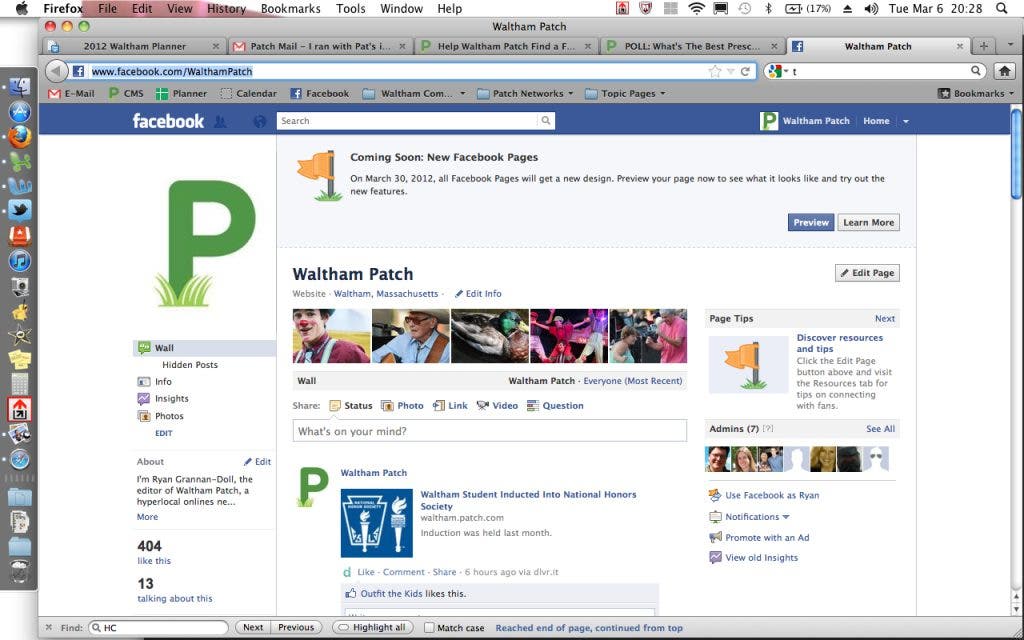Click the Edit Page button
1024x640 pixels.
click(x=867, y=273)
